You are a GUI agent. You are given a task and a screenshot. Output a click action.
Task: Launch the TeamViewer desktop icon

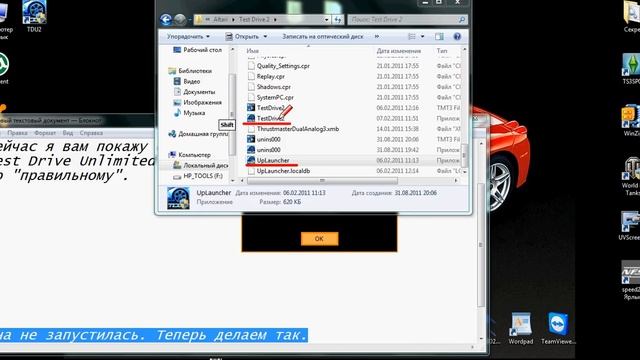[x=558, y=329]
